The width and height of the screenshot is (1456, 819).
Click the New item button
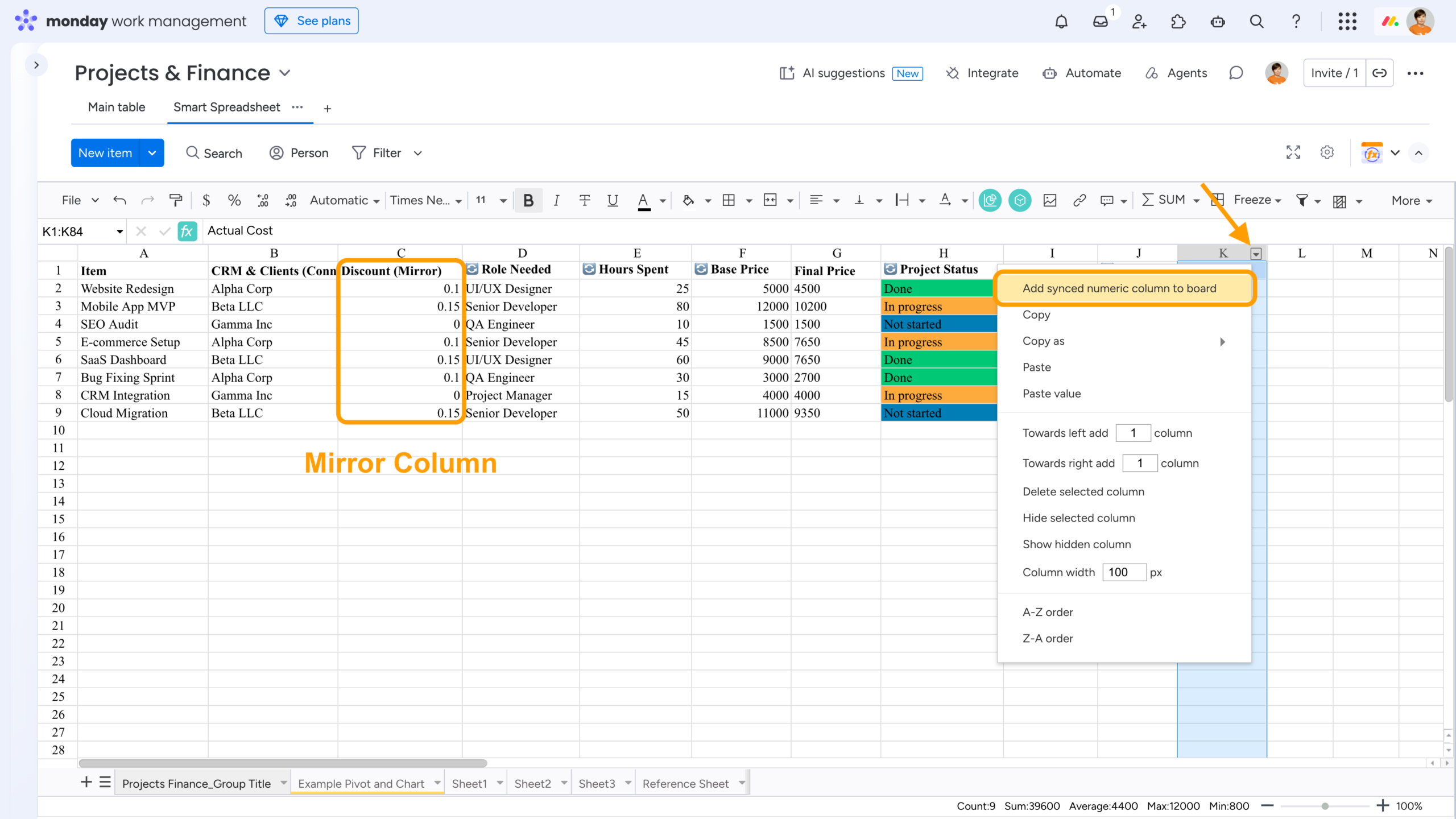pos(105,153)
